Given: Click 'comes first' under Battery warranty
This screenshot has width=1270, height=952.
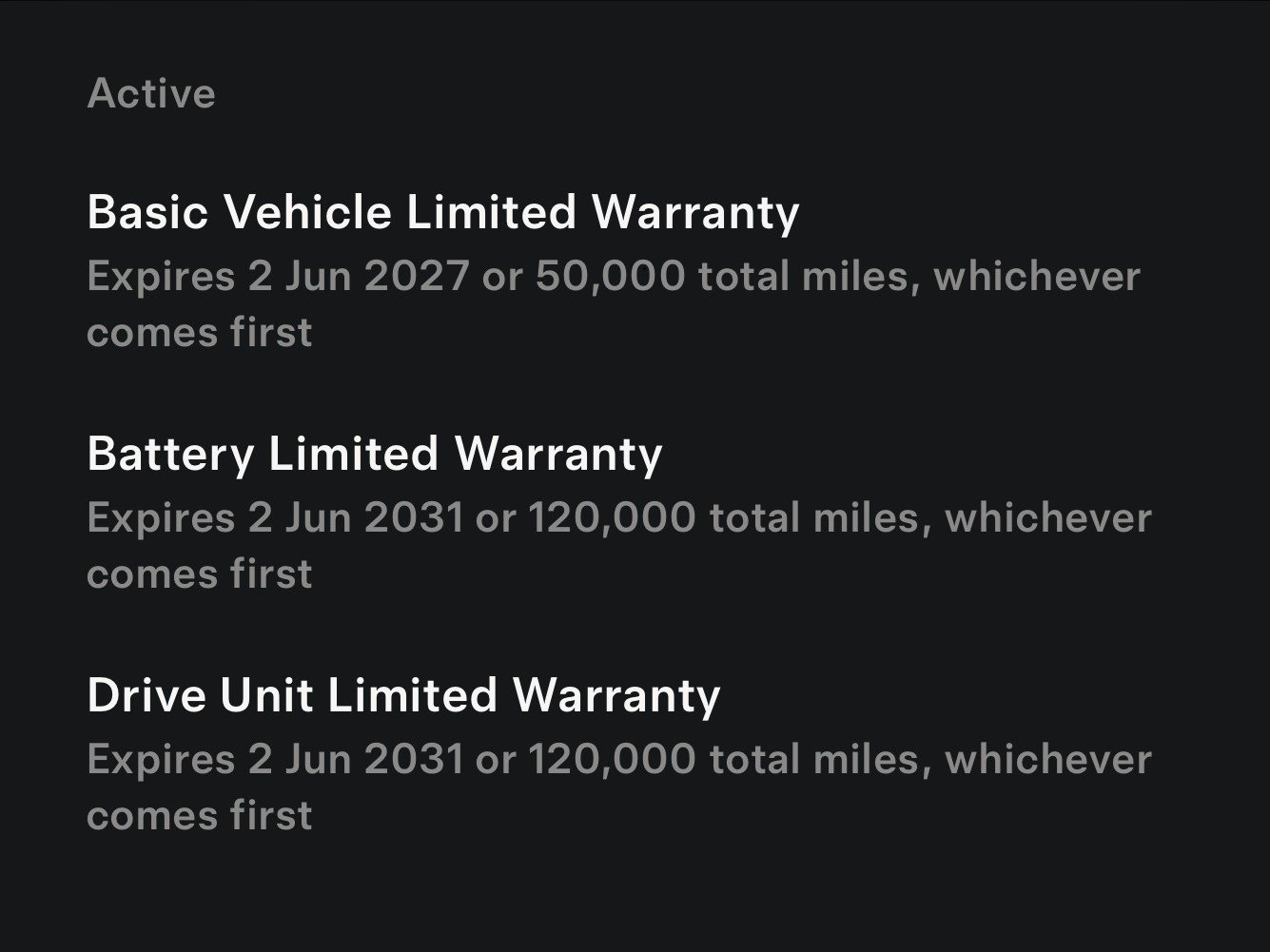Looking at the screenshot, I should pyautogui.click(x=199, y=574).
